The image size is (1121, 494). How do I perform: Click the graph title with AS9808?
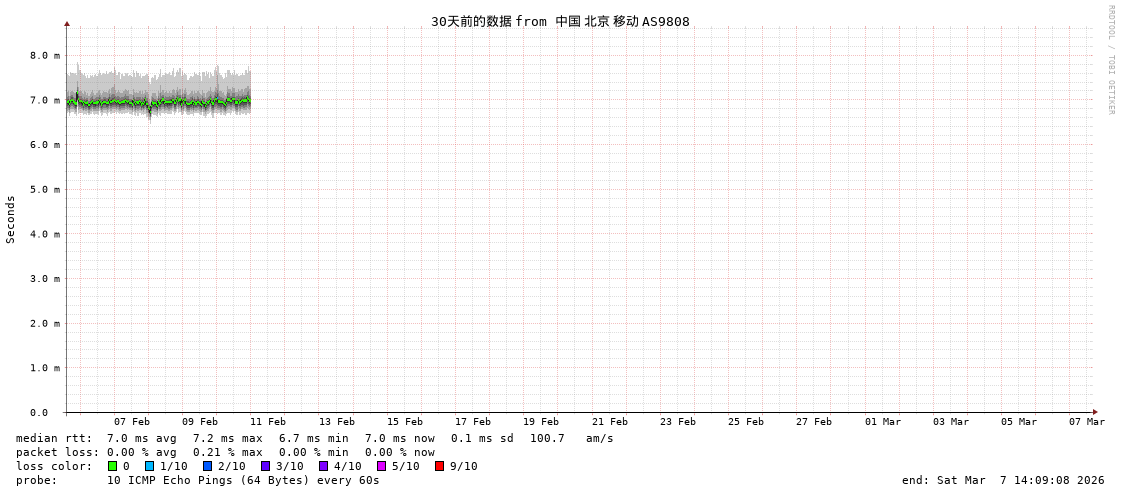(560, 21)
